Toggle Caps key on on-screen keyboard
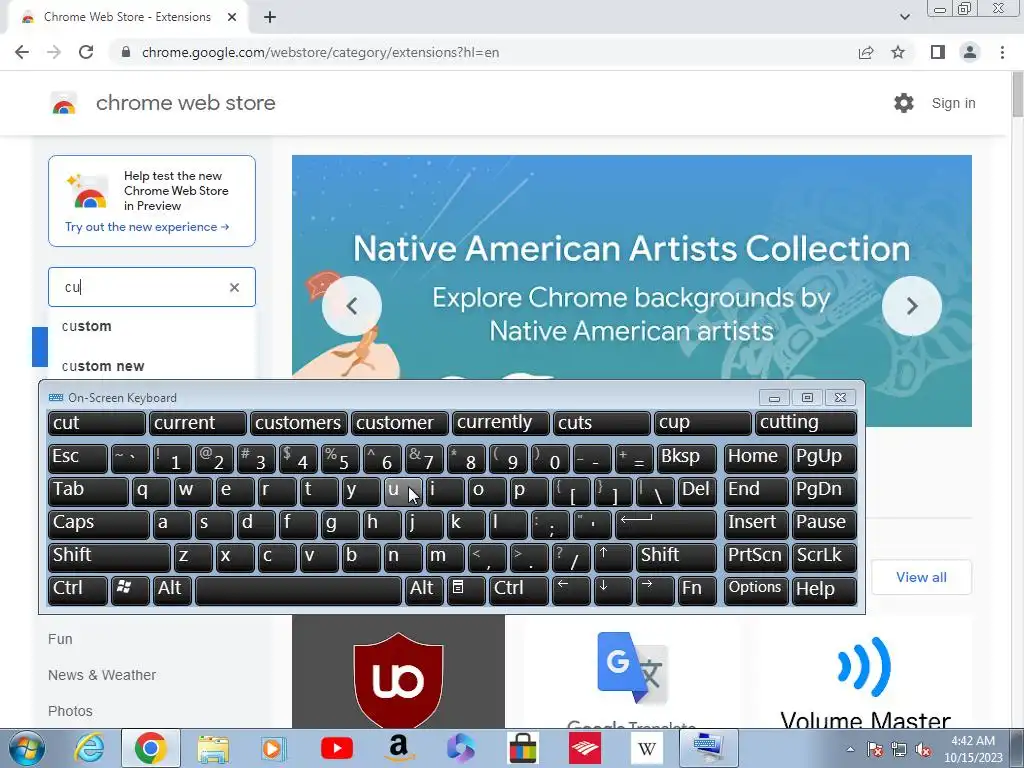Viewport: 1024px width, 768px height. 99,524
